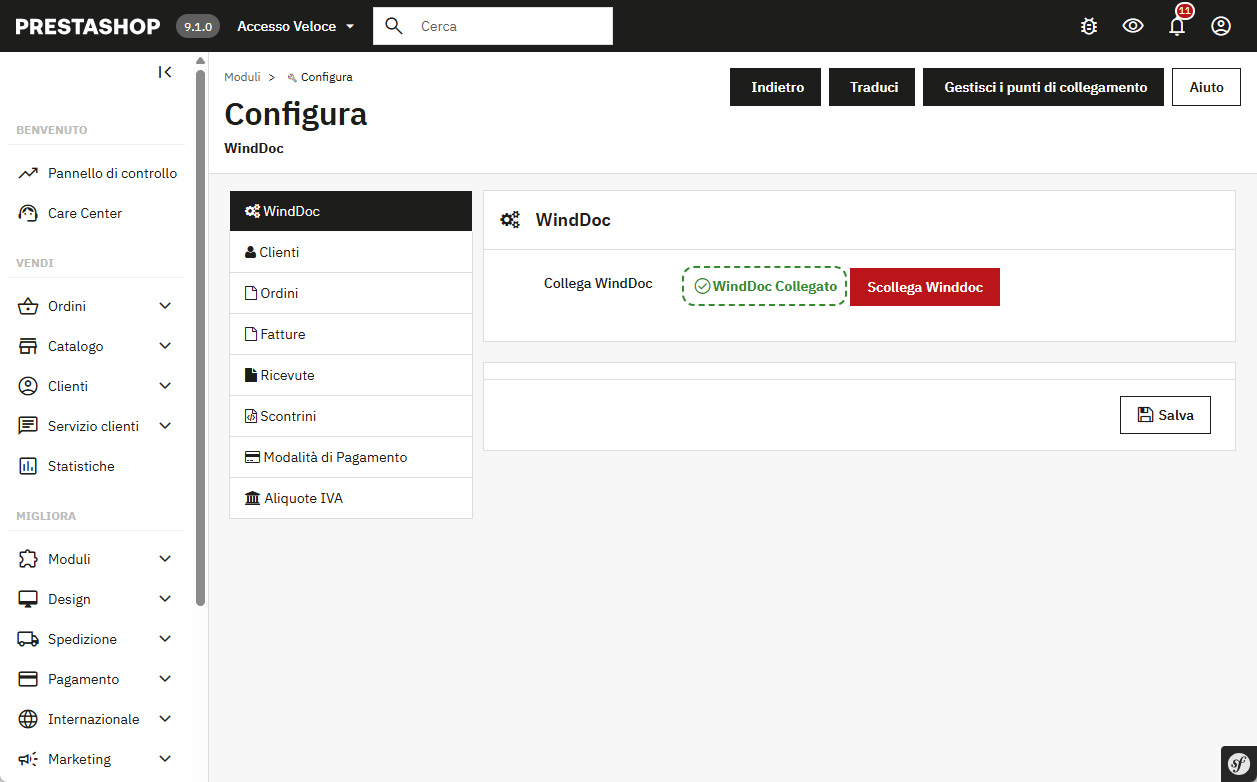Screen dimensions: 1257x782
Task: Open the Aliquote IVA tab
Action: [x=351, y=498]
